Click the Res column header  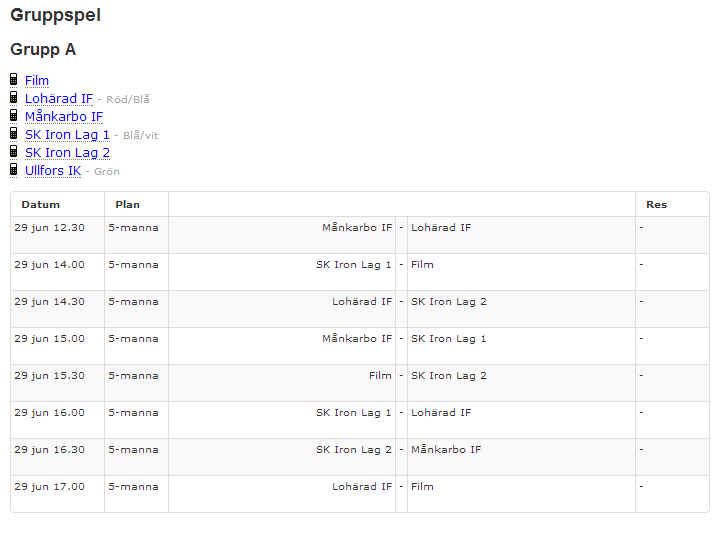tap(656, 205)
